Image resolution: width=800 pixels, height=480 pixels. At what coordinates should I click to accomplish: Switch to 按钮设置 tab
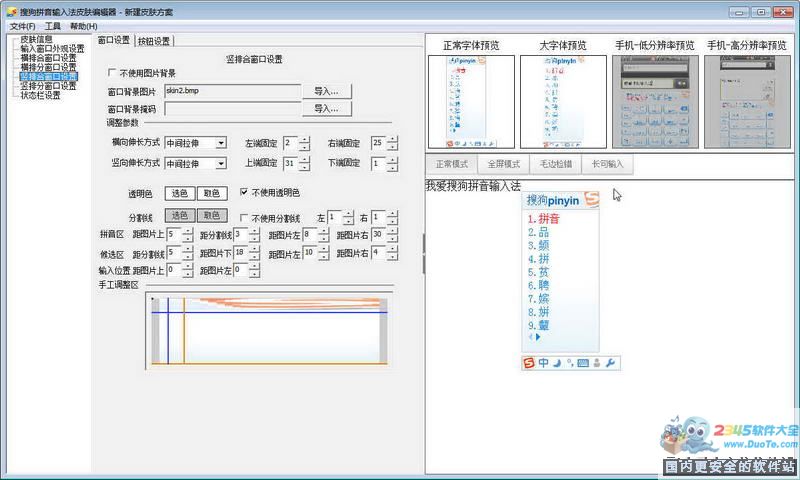coord(154,41)
